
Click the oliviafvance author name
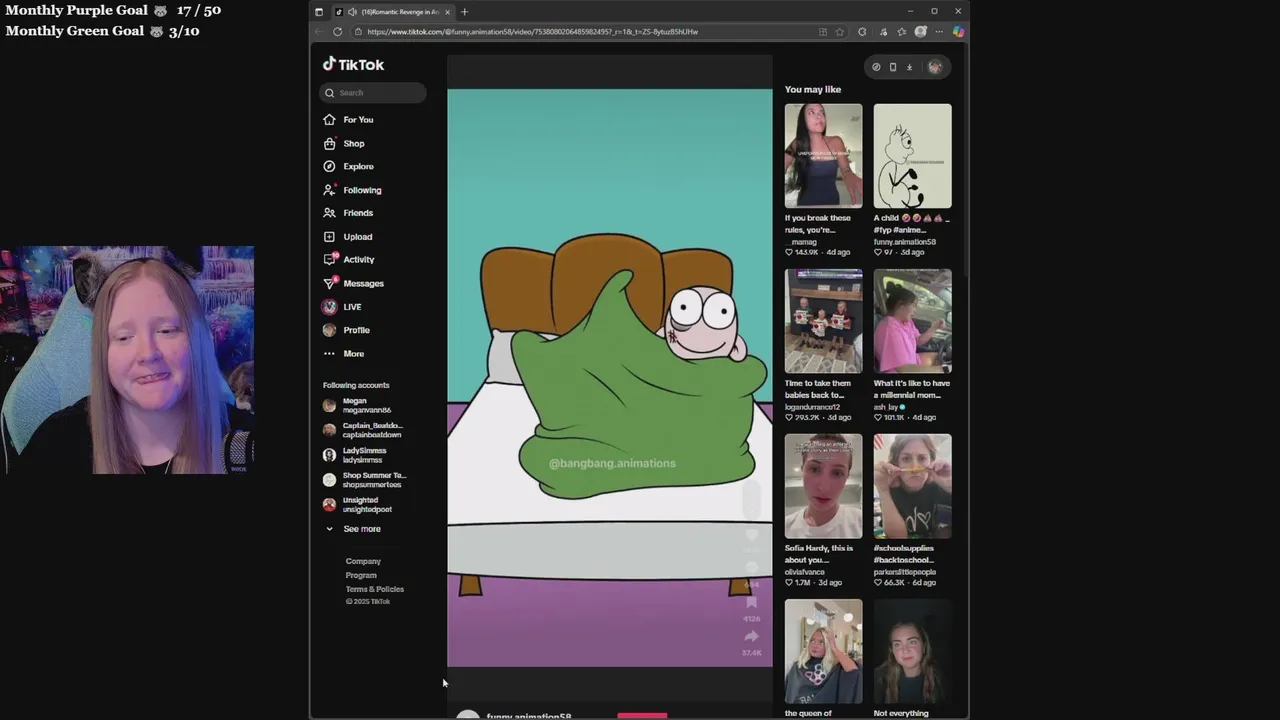[x=805, y=572]
